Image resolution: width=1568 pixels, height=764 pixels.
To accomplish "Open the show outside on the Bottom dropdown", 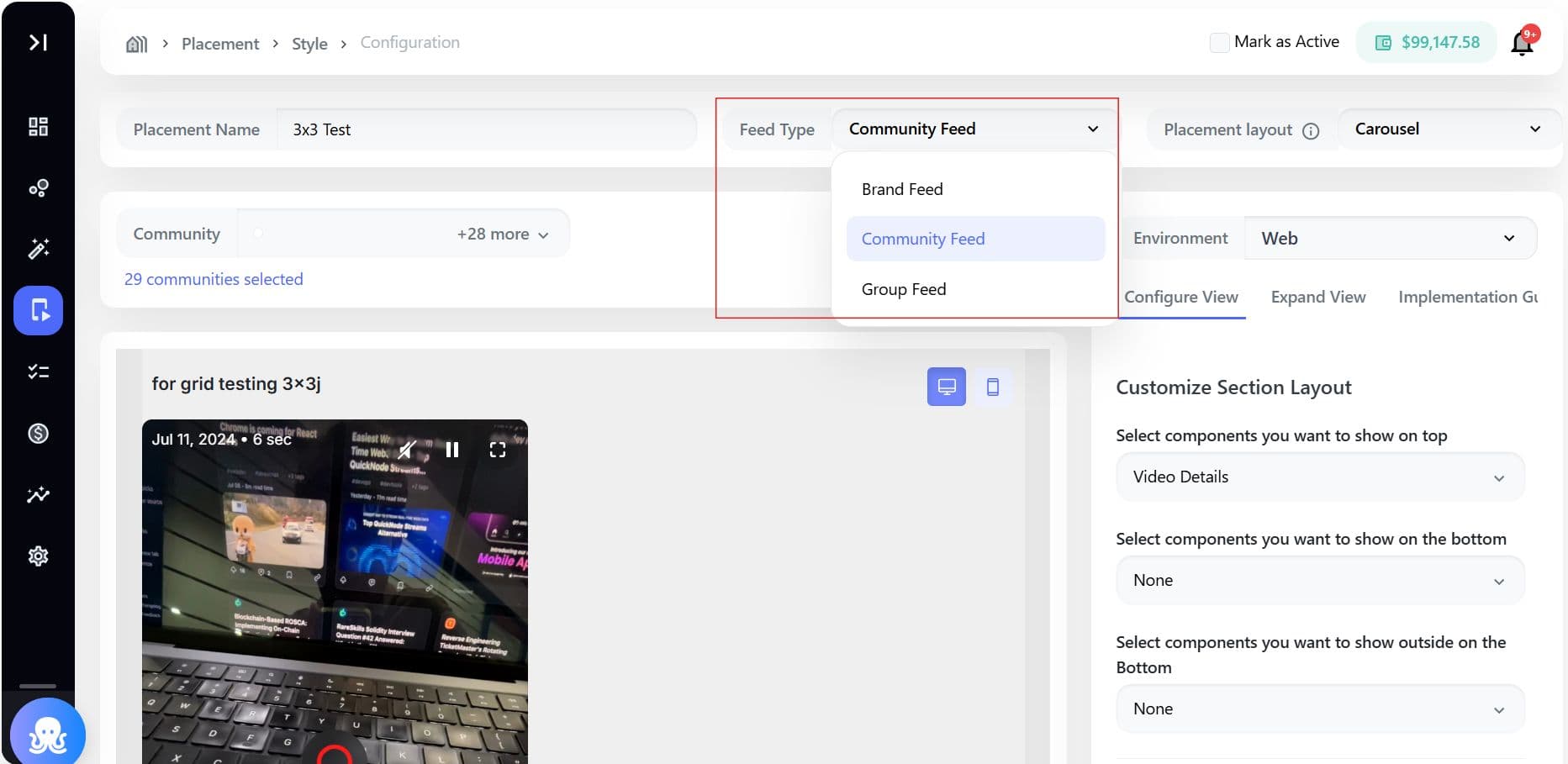I will (x=1320, y=709).
